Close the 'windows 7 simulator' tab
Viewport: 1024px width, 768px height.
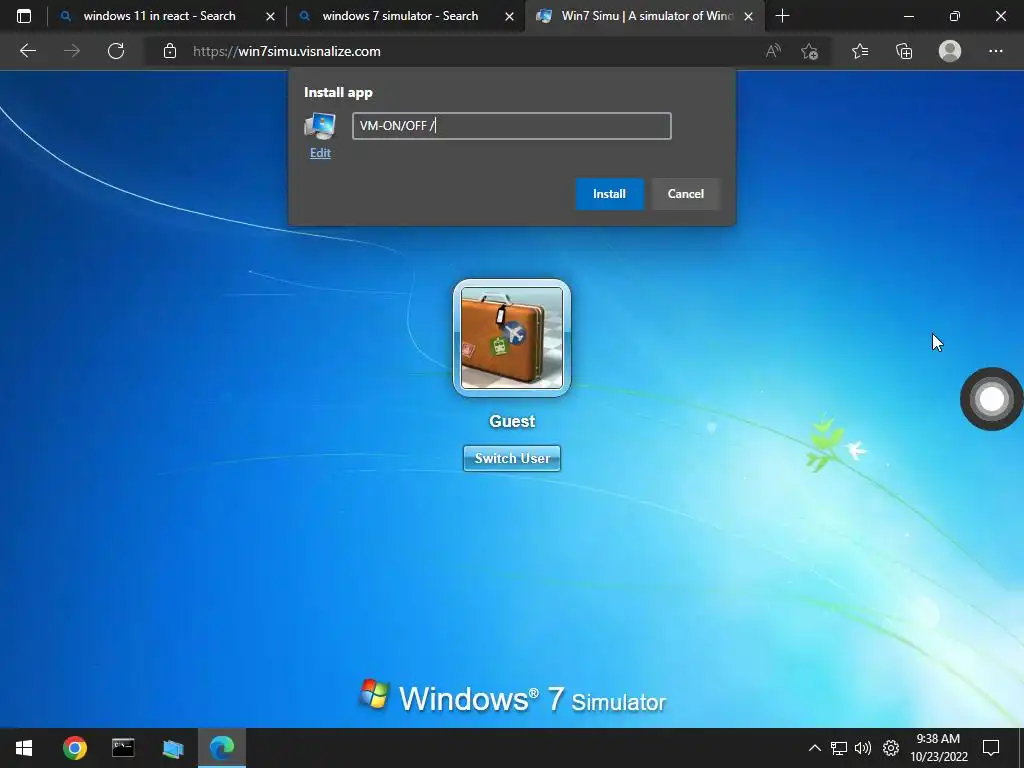pos(509,16)
